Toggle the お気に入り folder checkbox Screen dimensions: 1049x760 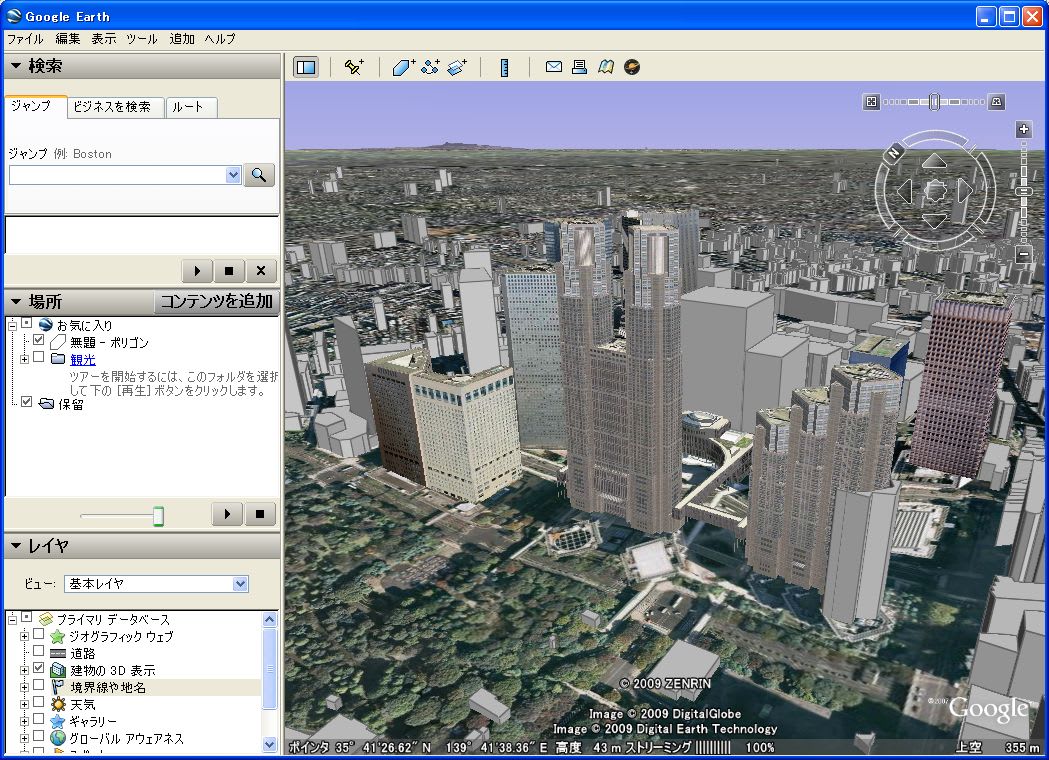point(26,323)
